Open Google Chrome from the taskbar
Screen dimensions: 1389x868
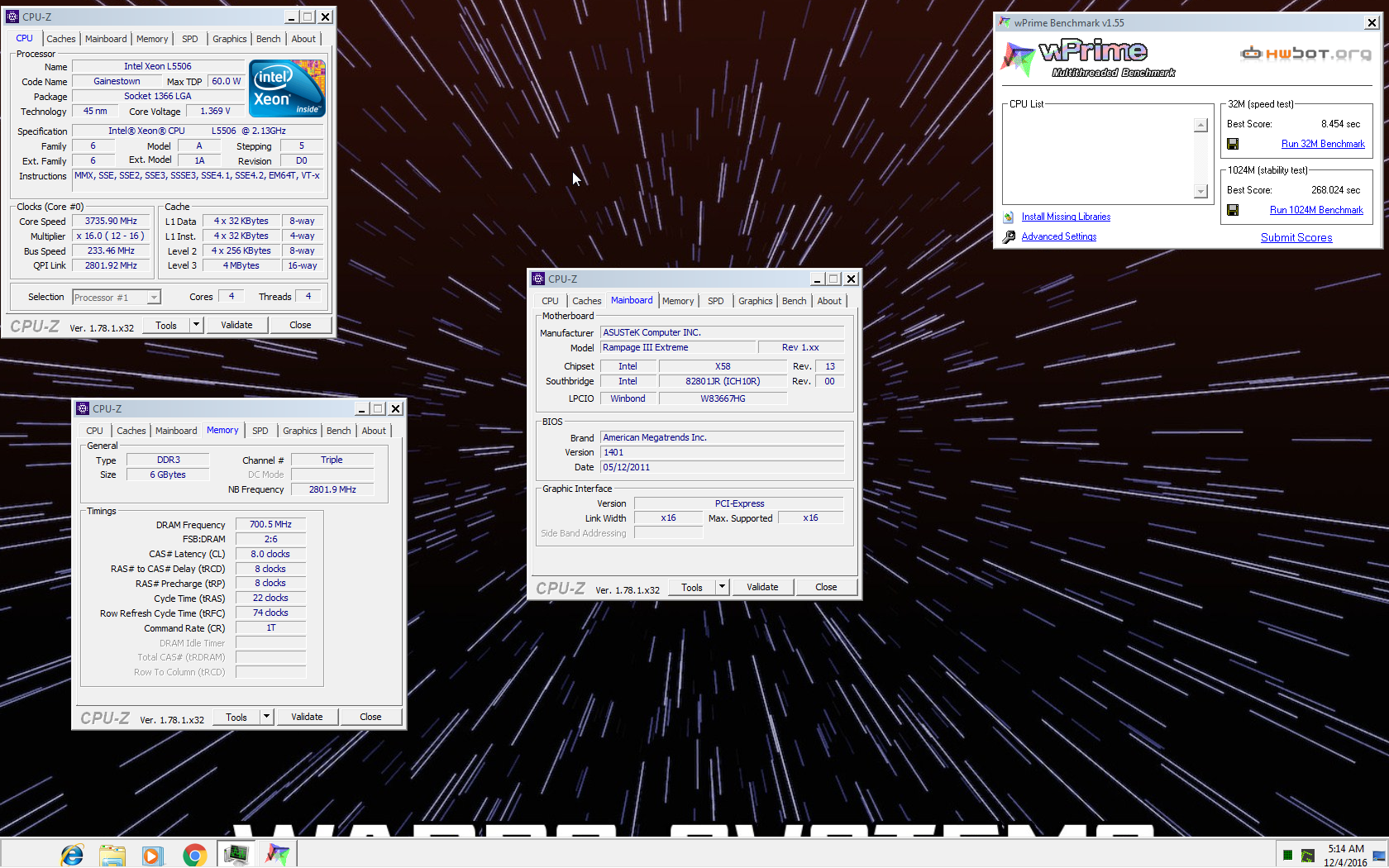click(x=194, y=856)
